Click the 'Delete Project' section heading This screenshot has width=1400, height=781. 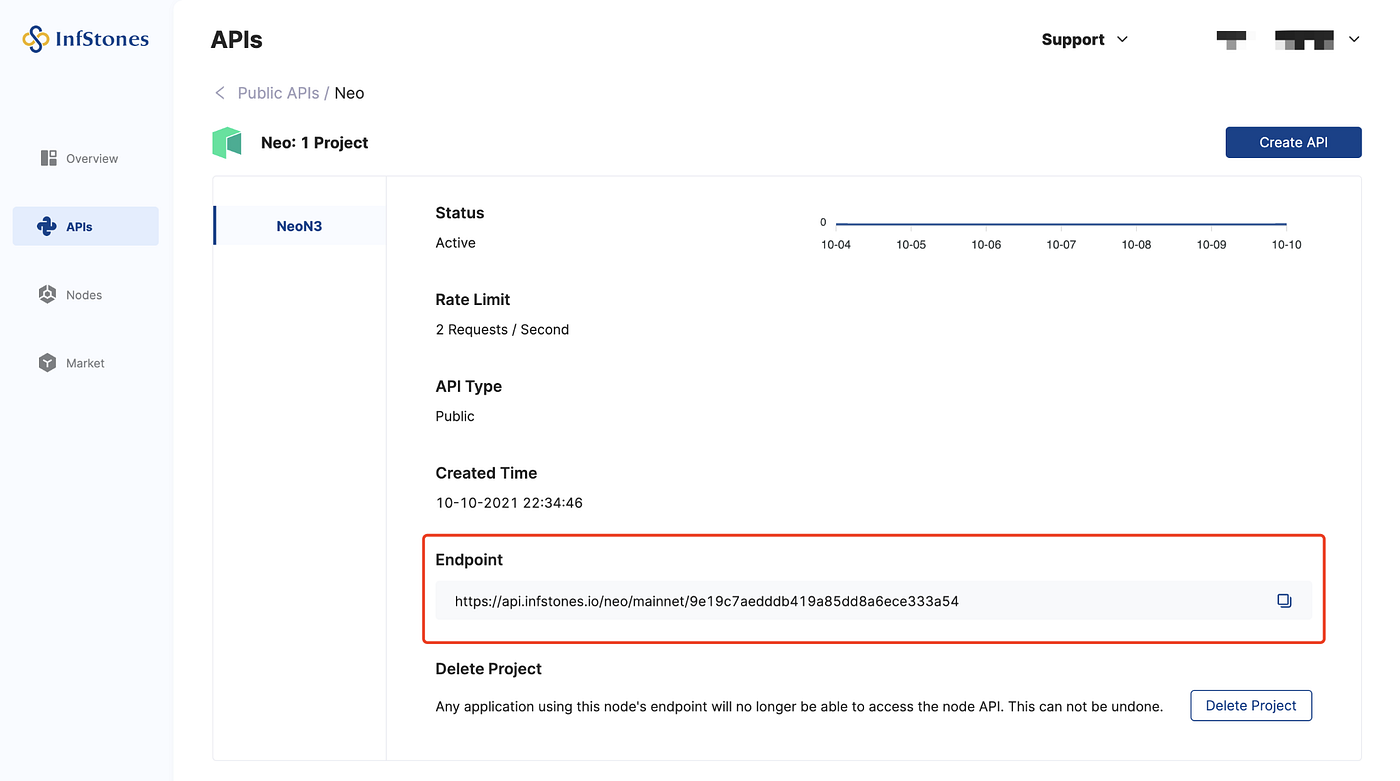(x=488, y=668)
